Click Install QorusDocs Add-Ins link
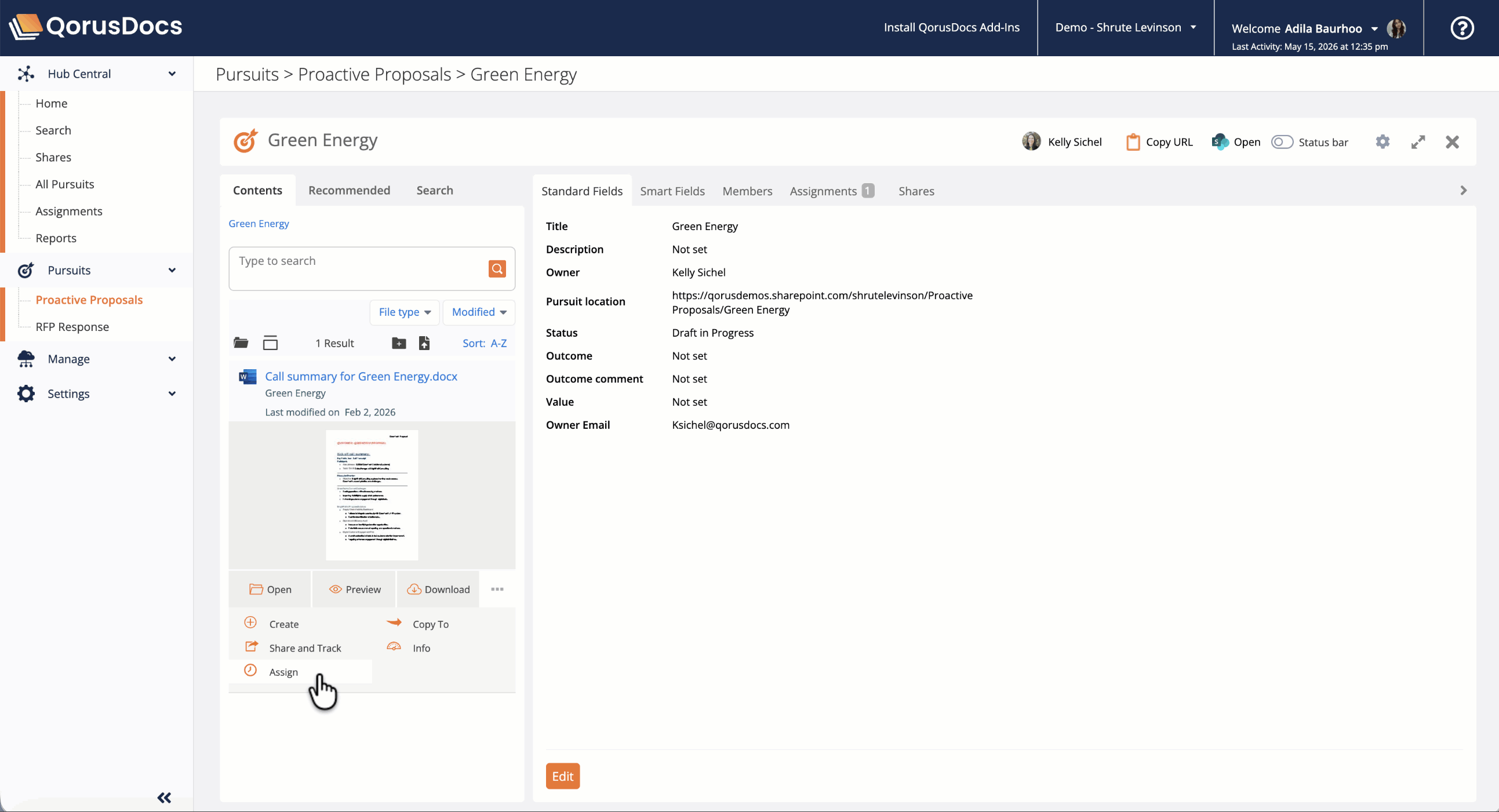This screenshot has height=812, width=1499. pos(951,27)
